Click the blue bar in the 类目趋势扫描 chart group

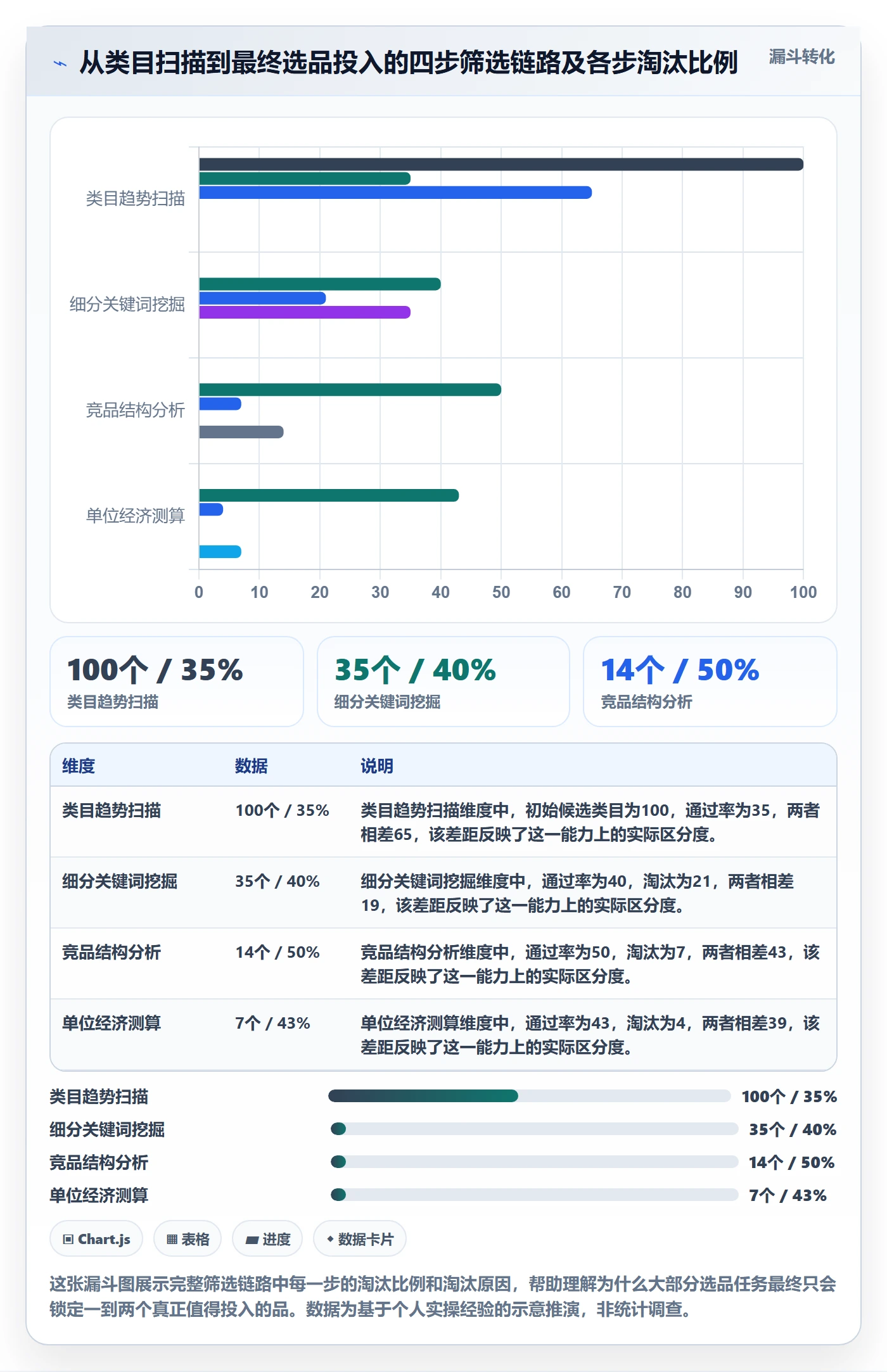[x=395, y=193]
